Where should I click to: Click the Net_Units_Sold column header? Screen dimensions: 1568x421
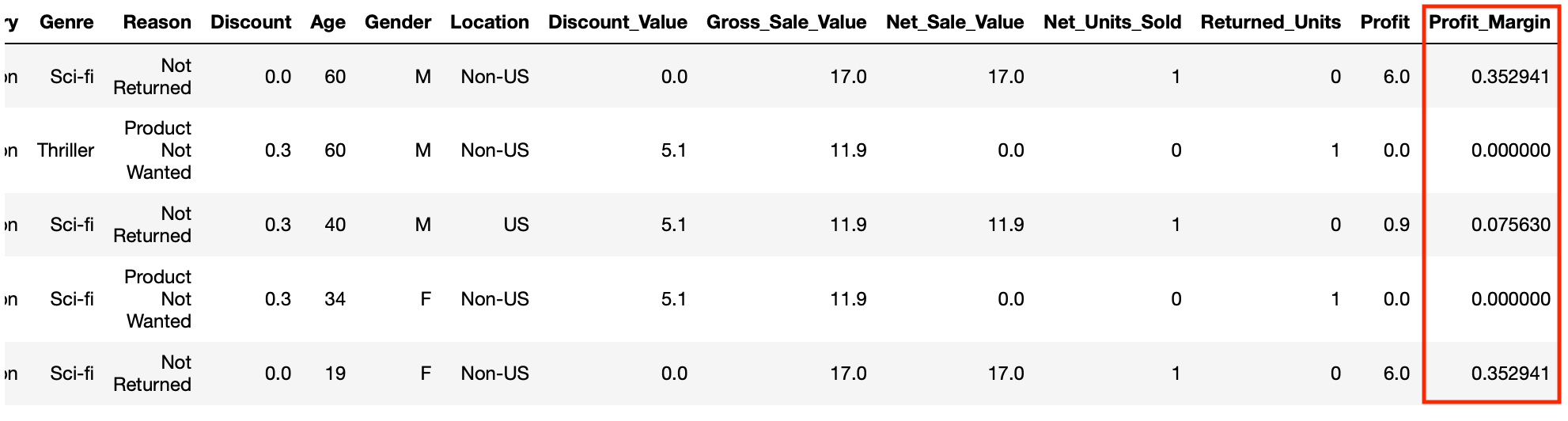pos(1112,22)
